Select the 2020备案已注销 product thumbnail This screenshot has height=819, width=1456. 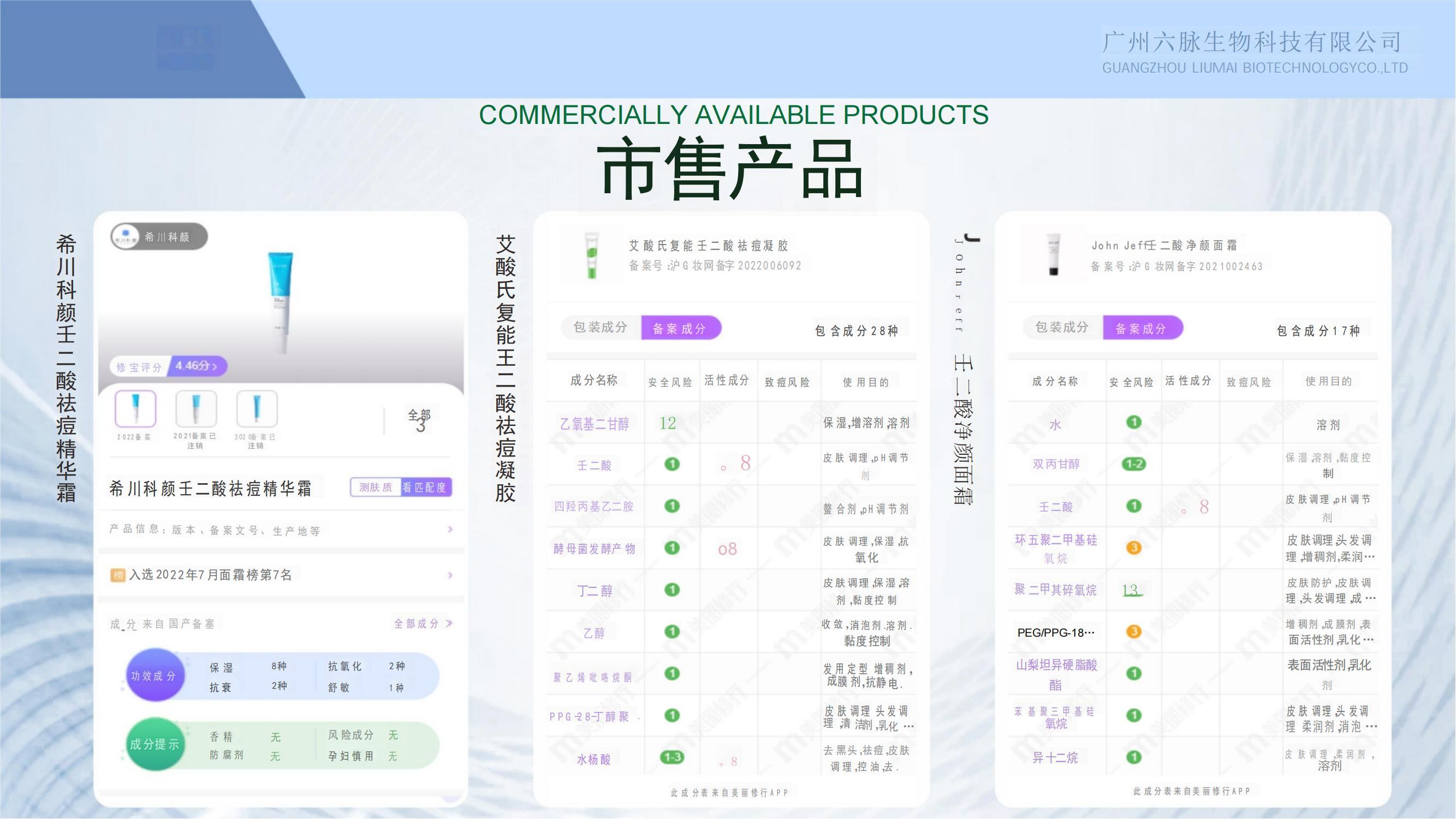[x=256, y=408]
